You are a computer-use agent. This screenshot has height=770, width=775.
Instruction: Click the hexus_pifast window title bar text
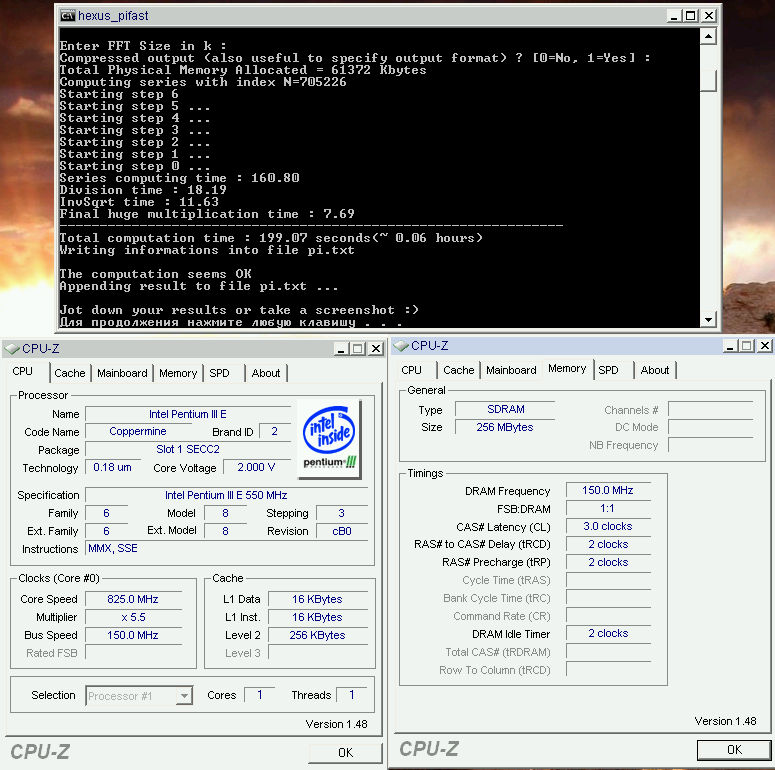(x=113, y=16)
